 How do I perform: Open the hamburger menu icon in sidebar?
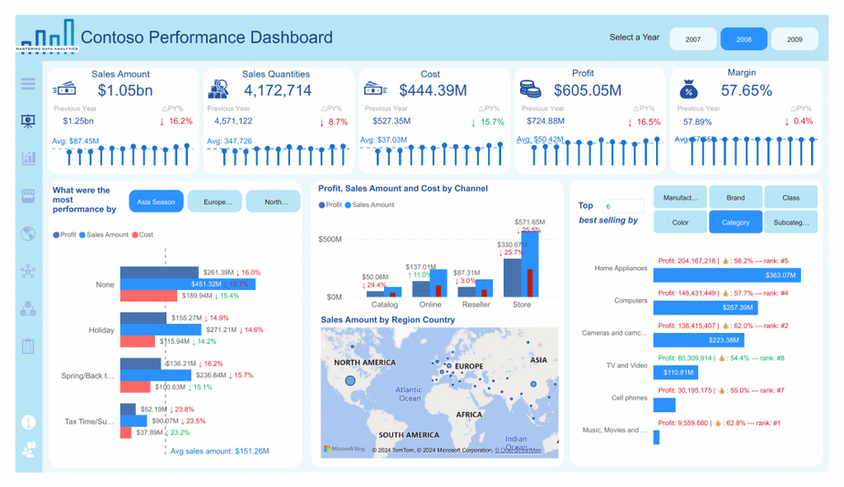pos(28,84)
